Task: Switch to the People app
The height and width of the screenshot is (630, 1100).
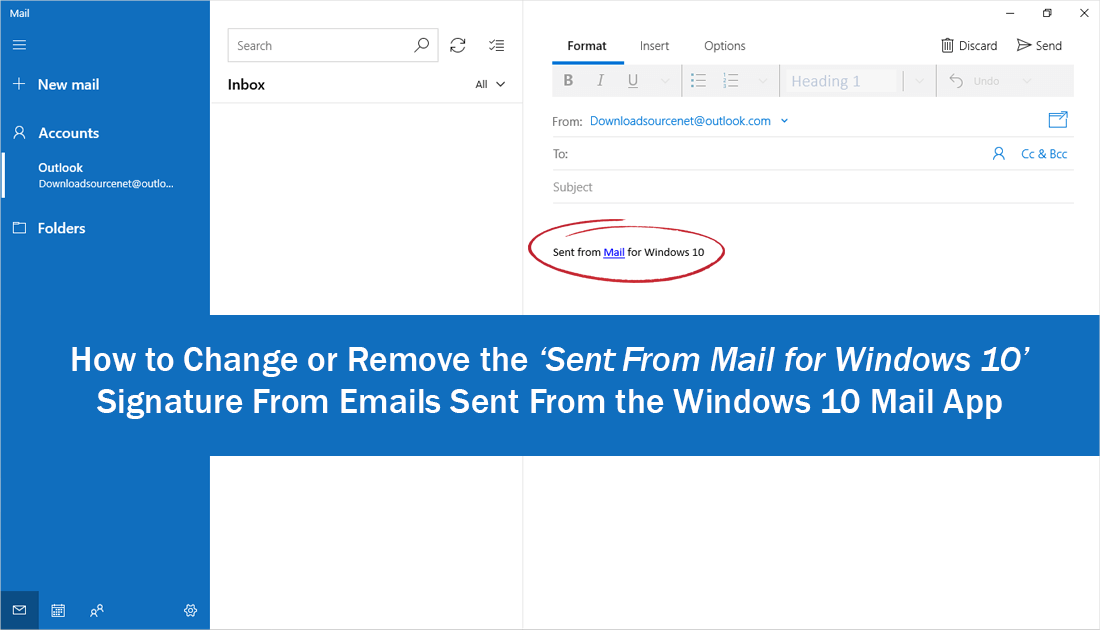Action: pyautogui.click(x=97, y=610)
